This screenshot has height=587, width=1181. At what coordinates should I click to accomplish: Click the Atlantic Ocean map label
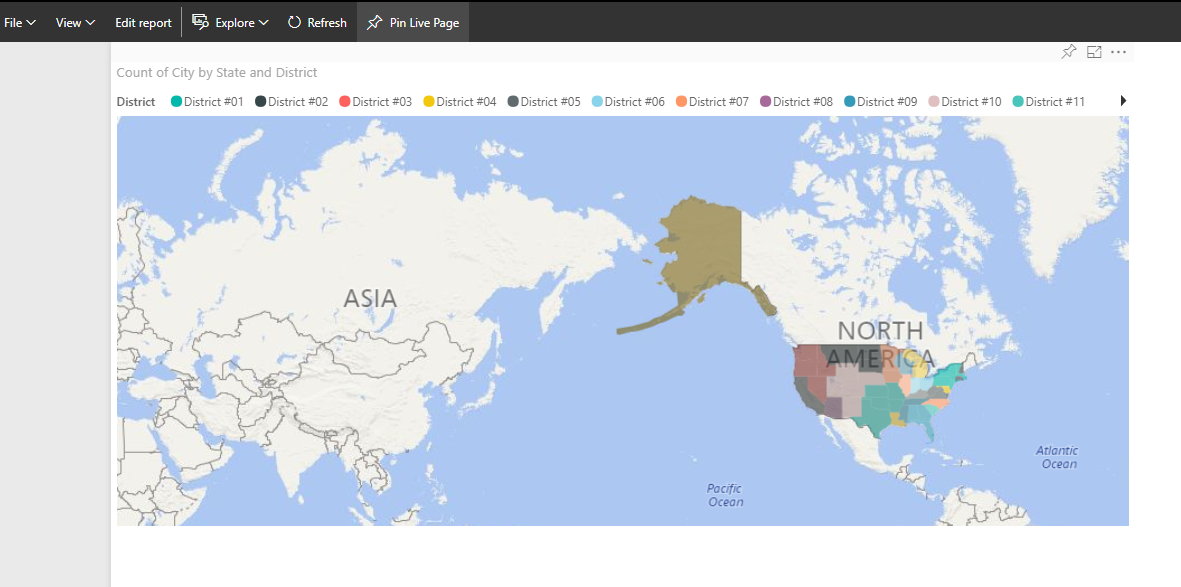(x=1057, y=457)
